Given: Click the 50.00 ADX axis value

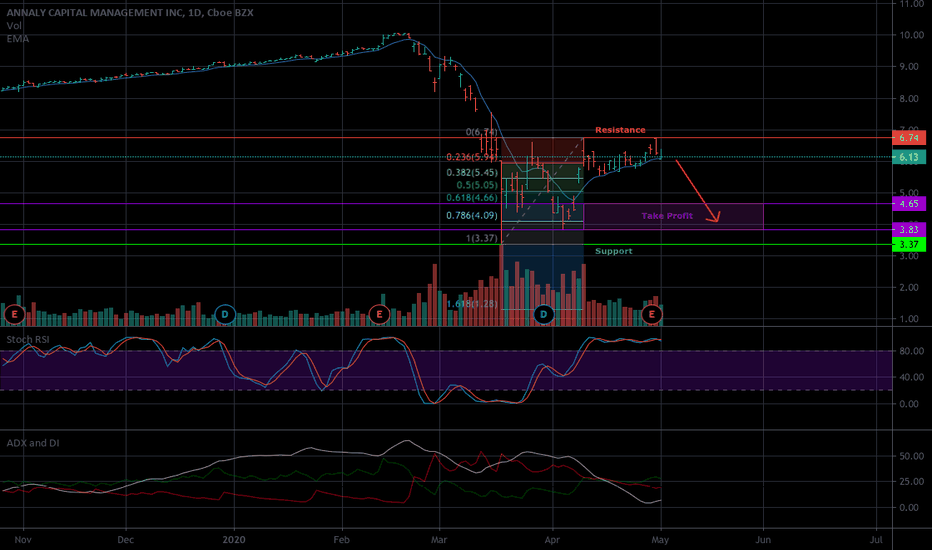Looking at the screenshot, I should tap(911, 456).
